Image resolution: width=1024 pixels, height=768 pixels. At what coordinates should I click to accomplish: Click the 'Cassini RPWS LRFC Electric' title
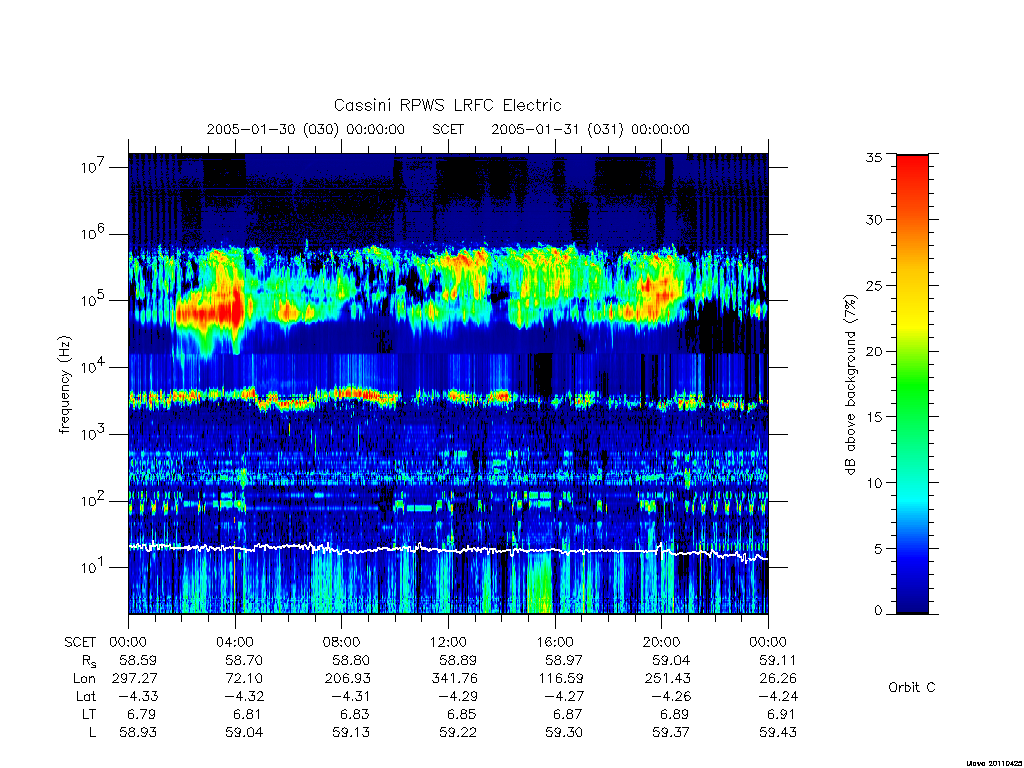pyautogui.click(x=447, y=105)
